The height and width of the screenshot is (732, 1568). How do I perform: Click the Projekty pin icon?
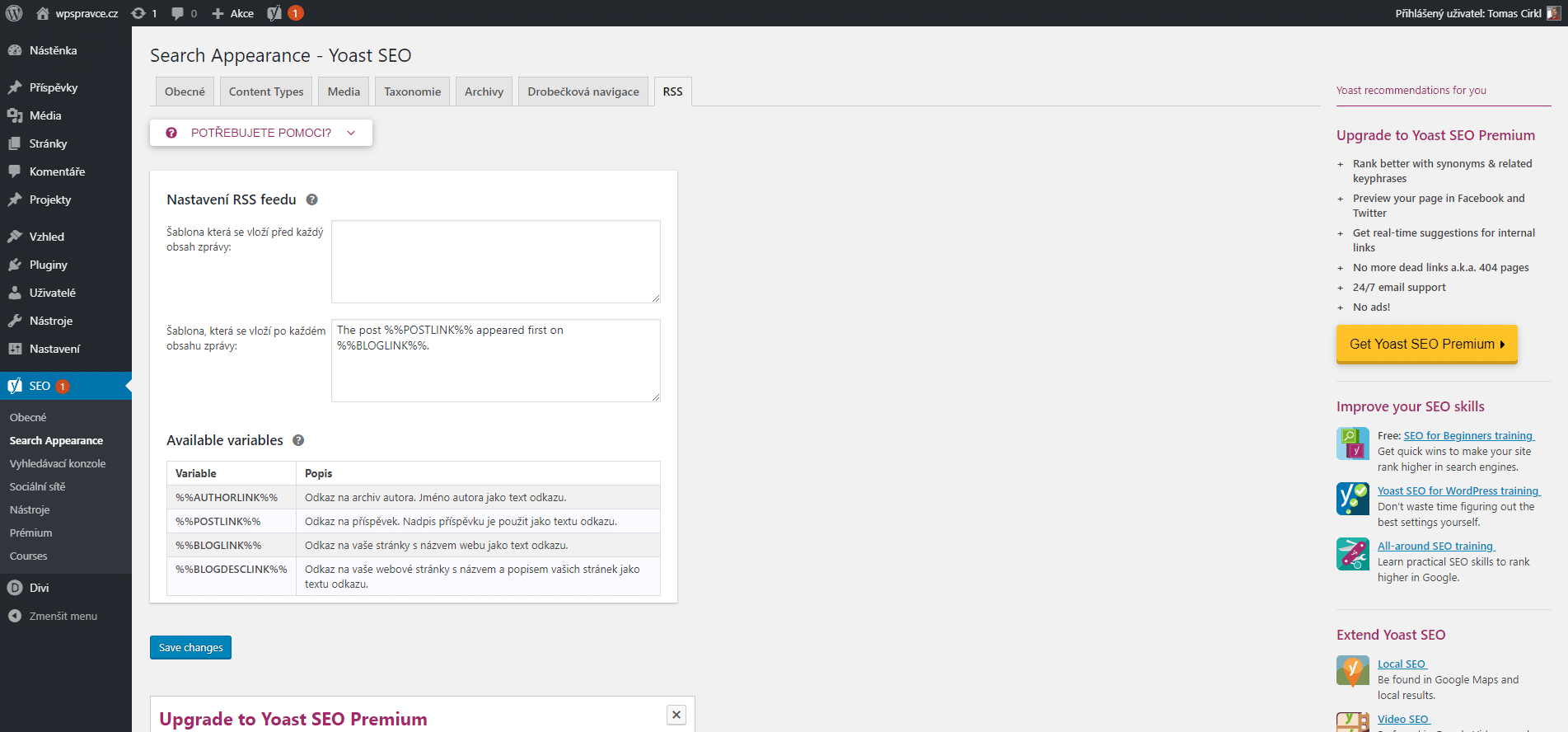(x=15, y=199)
